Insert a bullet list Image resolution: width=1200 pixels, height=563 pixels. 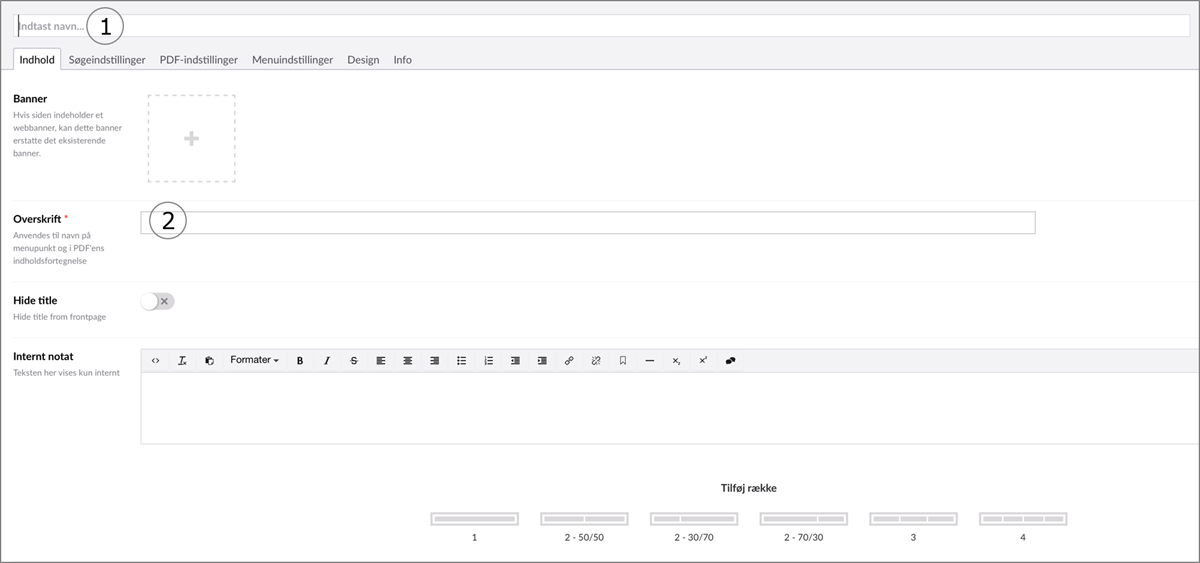(x=461, y=361)
